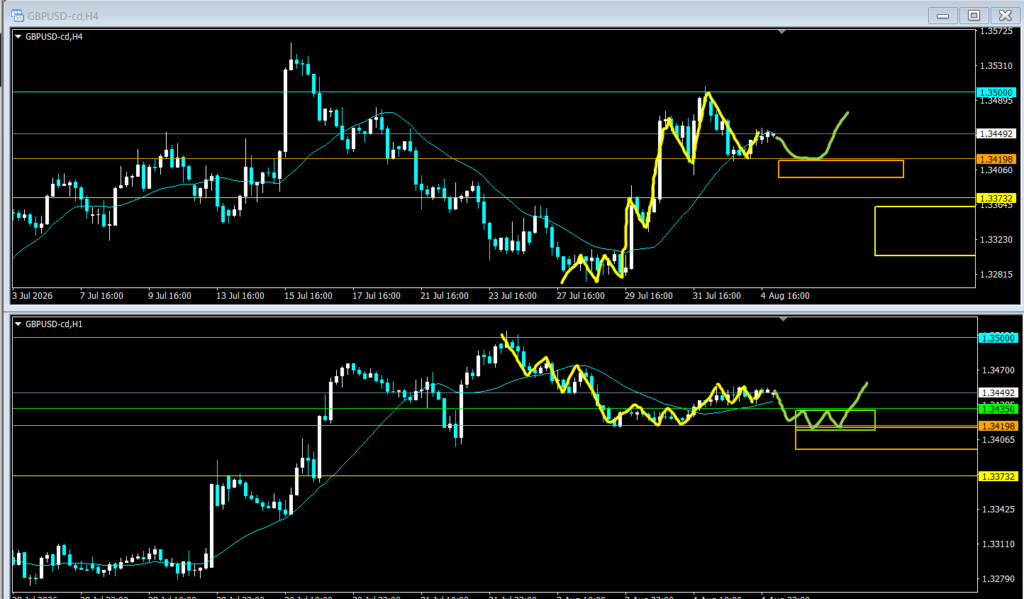This screenshot has height=599, width=1024.
Task: Click the '17 Jul 16:00' time axis label
Action: (376, 296)
